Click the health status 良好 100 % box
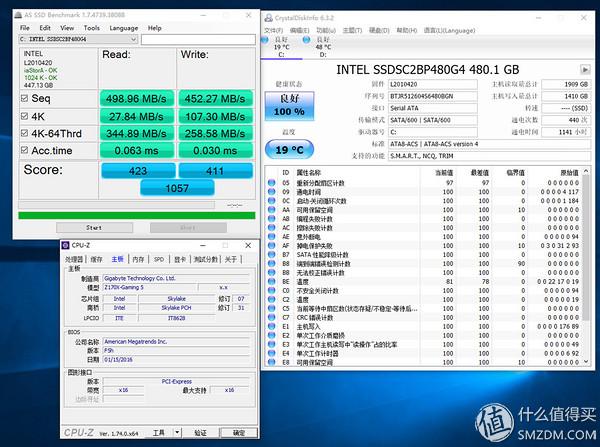This screenshot has width=600, height=447. 289,106
